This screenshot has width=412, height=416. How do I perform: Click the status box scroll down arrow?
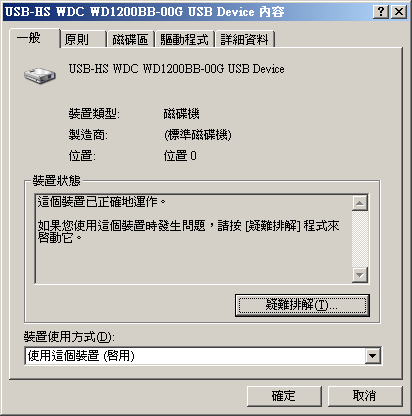tap(360, 275)
